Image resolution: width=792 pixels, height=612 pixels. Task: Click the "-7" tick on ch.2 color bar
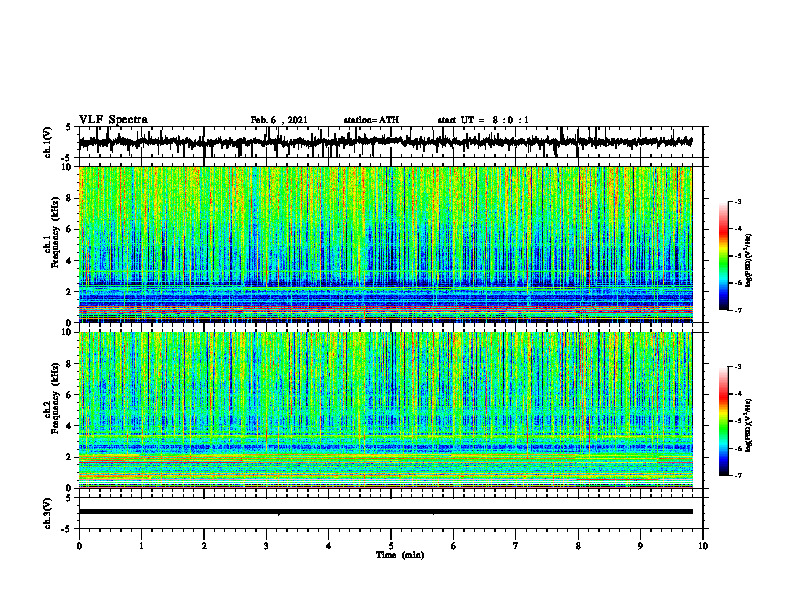pyautogui.click(x=738, y=475)
